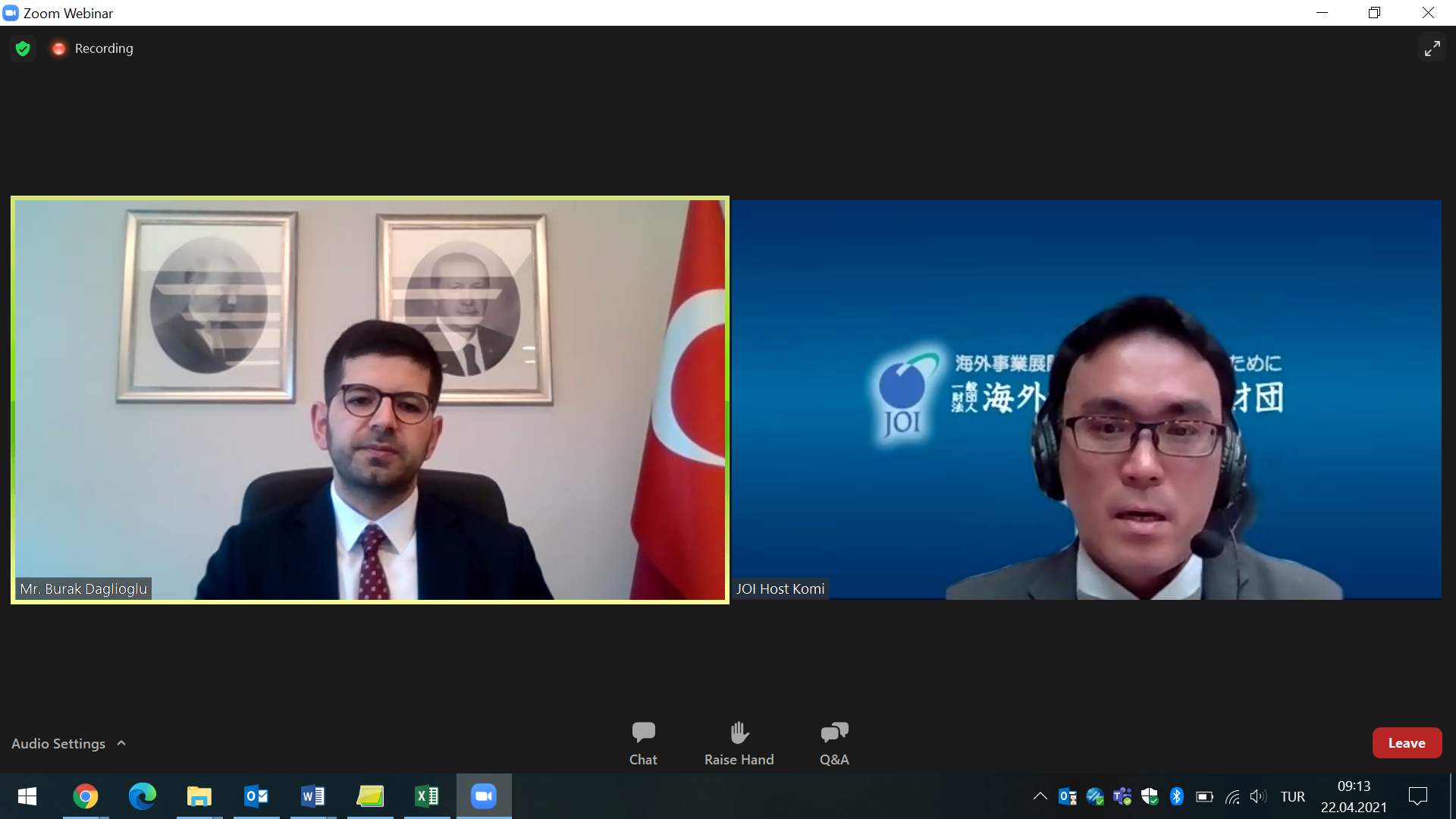This screenshot has height=819, width=1456.
Task: Show hidden system tray icons
Action: [1040, 796]
